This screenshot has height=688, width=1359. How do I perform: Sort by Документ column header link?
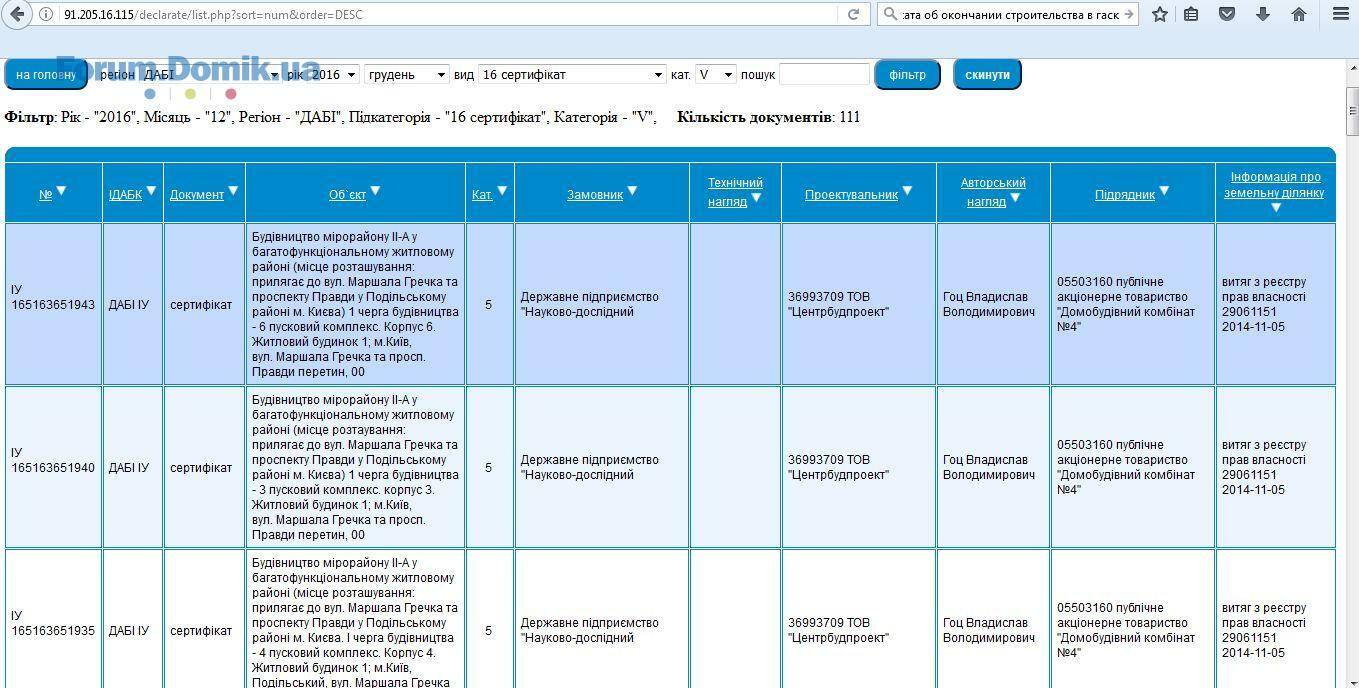(197, 195)
